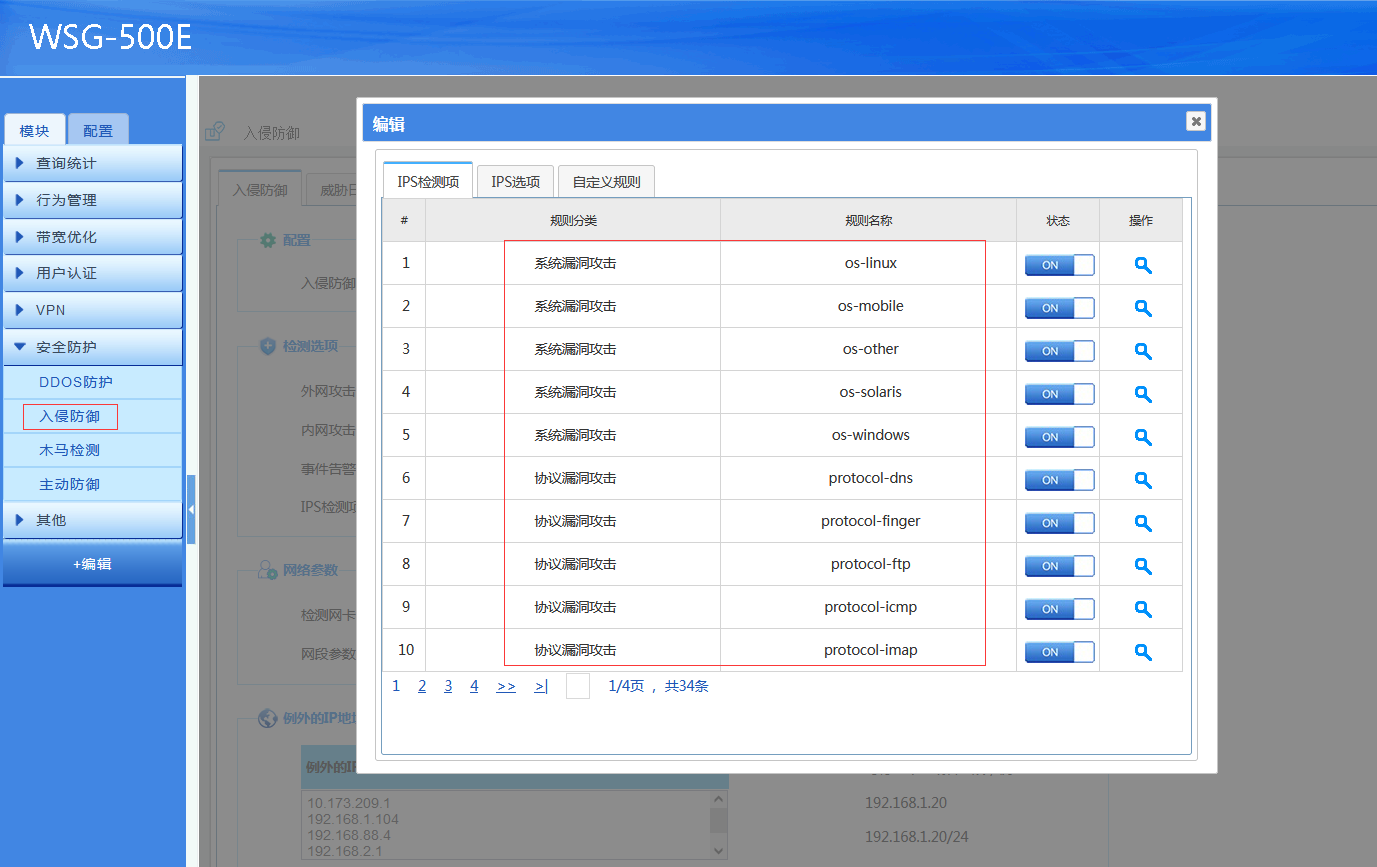Close the 编辑 dialog with the X icon
Image resolution: width=1377 pixels, height=867 pixels.
click(x=1195, y=122)
